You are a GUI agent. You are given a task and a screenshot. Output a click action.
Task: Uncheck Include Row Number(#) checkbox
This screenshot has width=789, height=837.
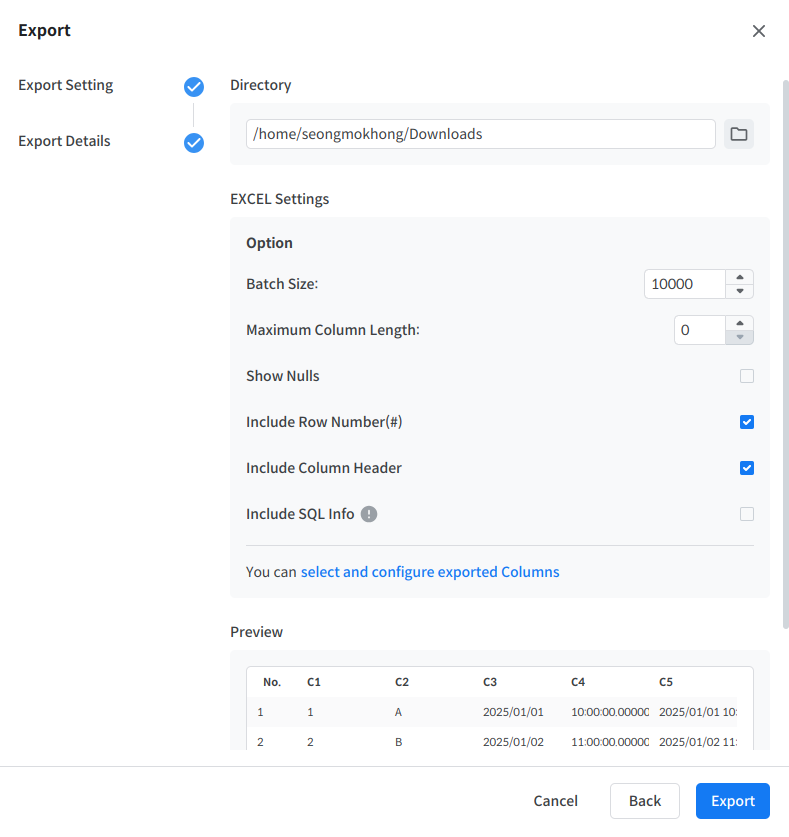click(x=746, y=422)
